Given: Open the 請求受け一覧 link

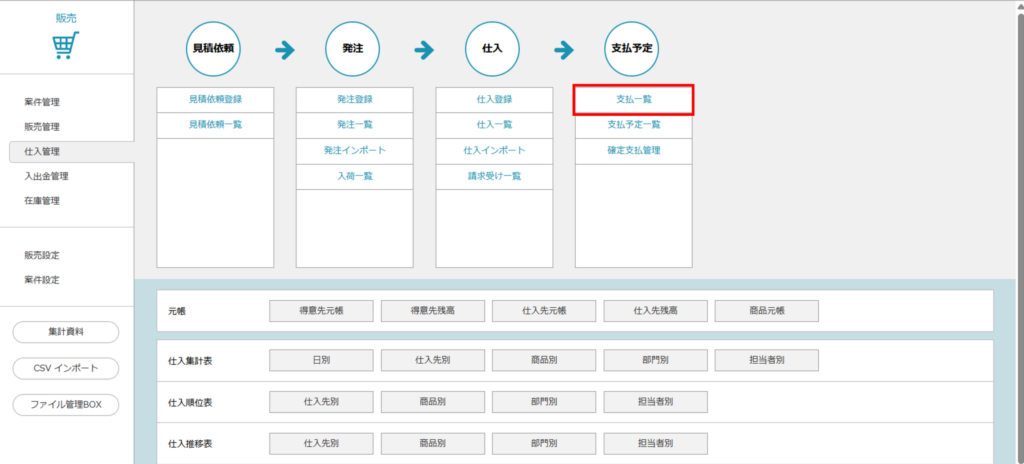Looking at the screenshot, I should pyautogui.click(x=493, y=176).
